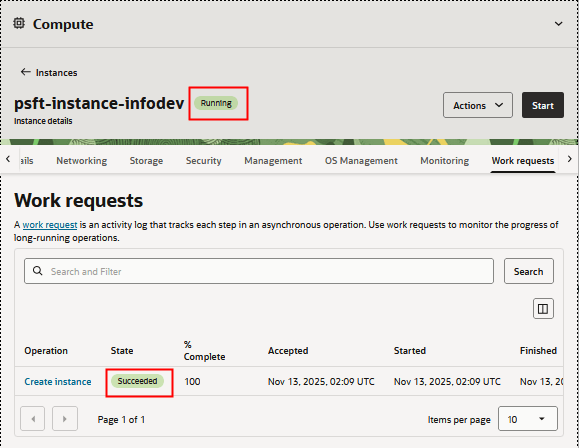Sort by the Accepted column header

coord(288,350)
